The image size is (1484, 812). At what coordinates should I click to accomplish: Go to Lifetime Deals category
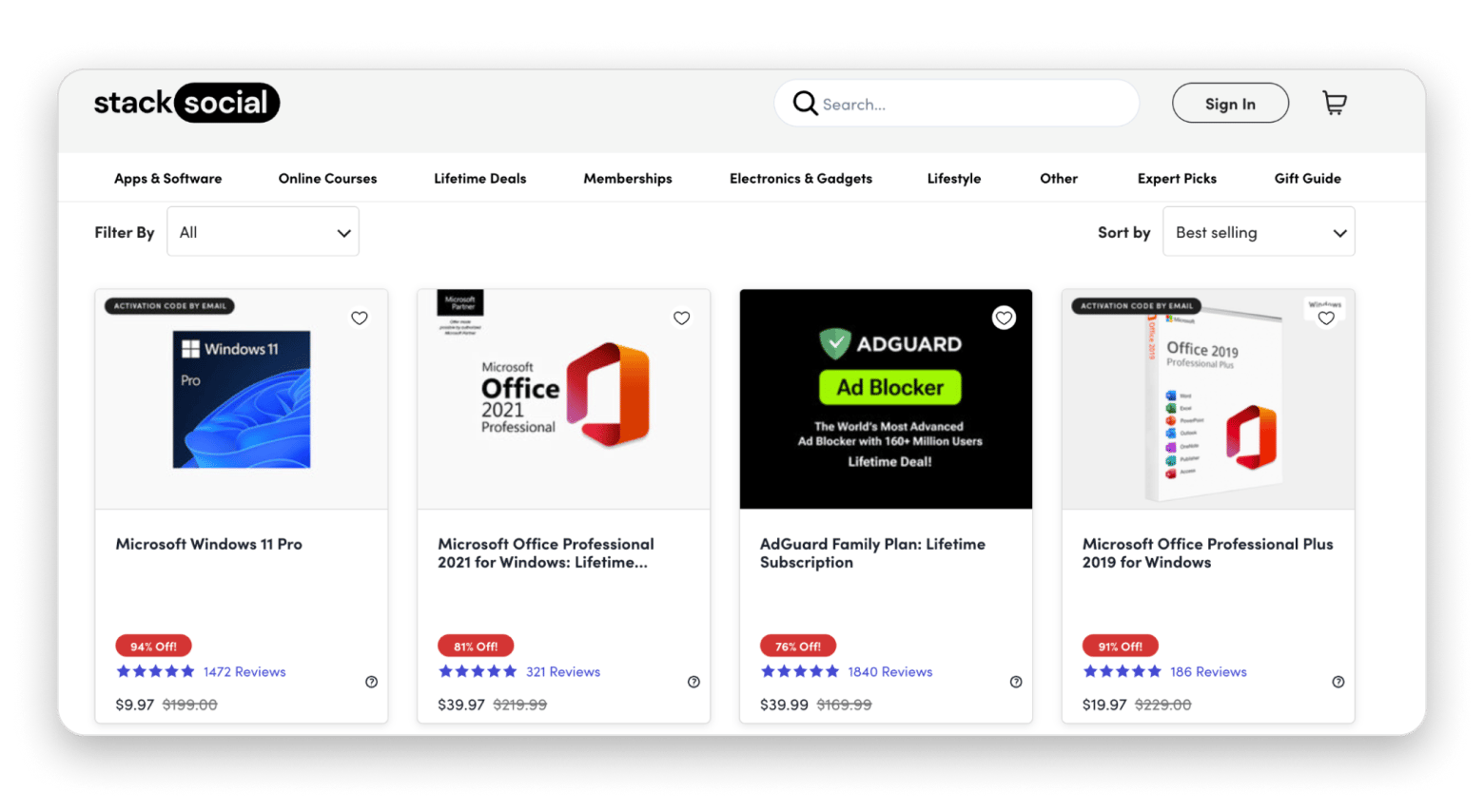point(479,179)
